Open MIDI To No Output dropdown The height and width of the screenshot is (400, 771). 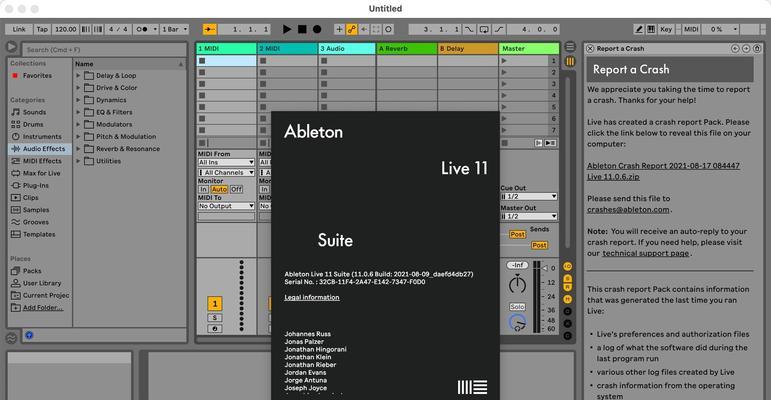click(x=226, y=206)
